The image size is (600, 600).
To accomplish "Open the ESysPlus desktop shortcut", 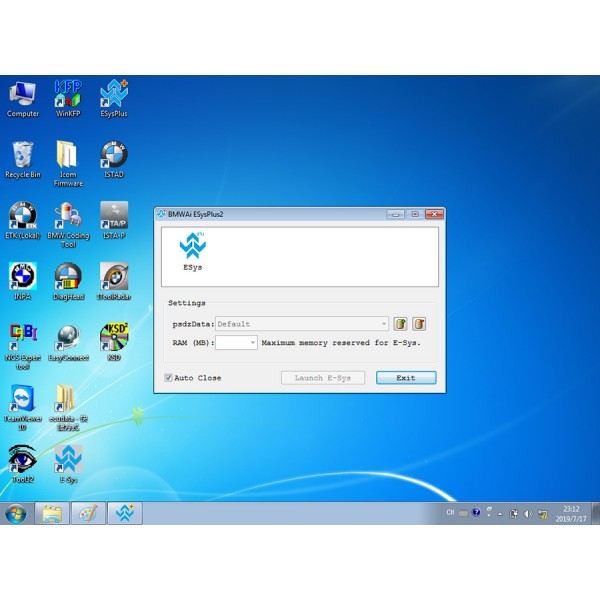I will 114,99.
